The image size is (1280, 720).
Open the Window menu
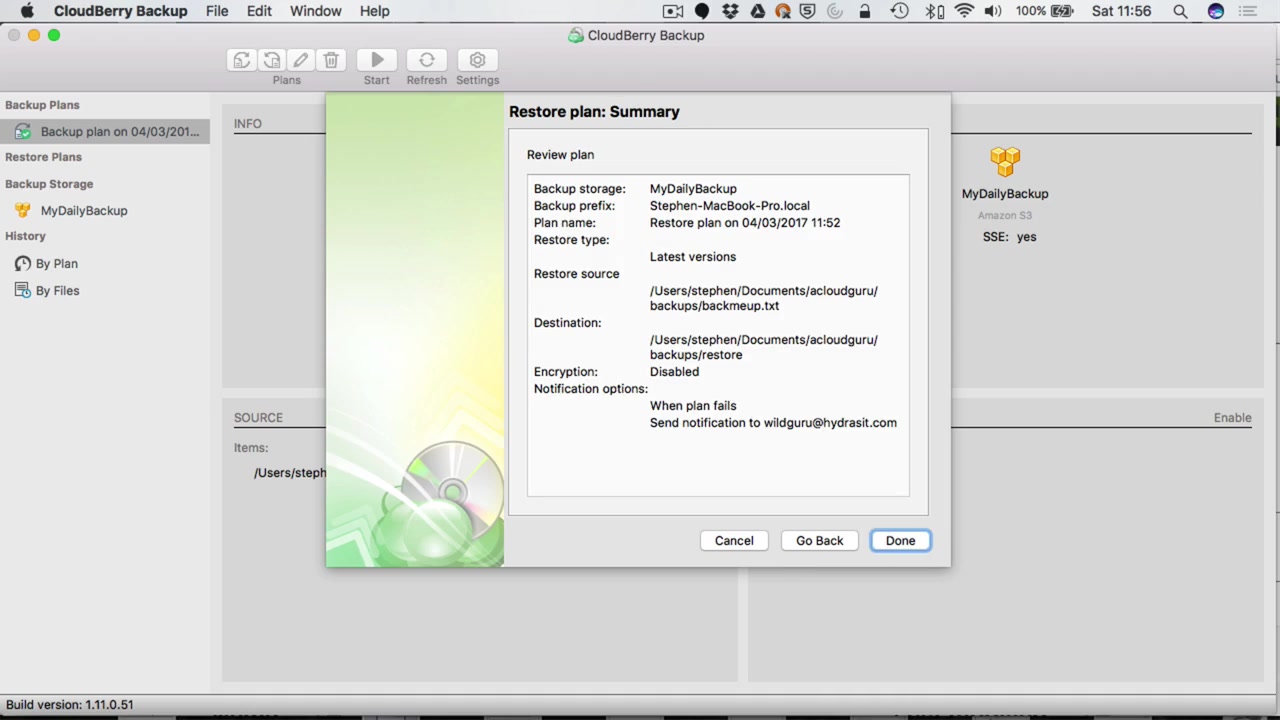[316, 11]
